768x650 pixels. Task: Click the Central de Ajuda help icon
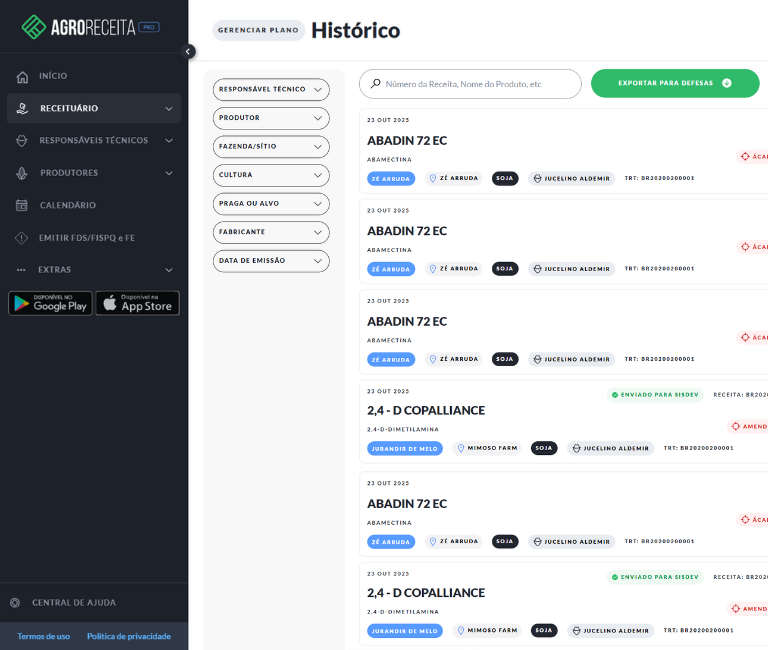[x=15, y=603]
